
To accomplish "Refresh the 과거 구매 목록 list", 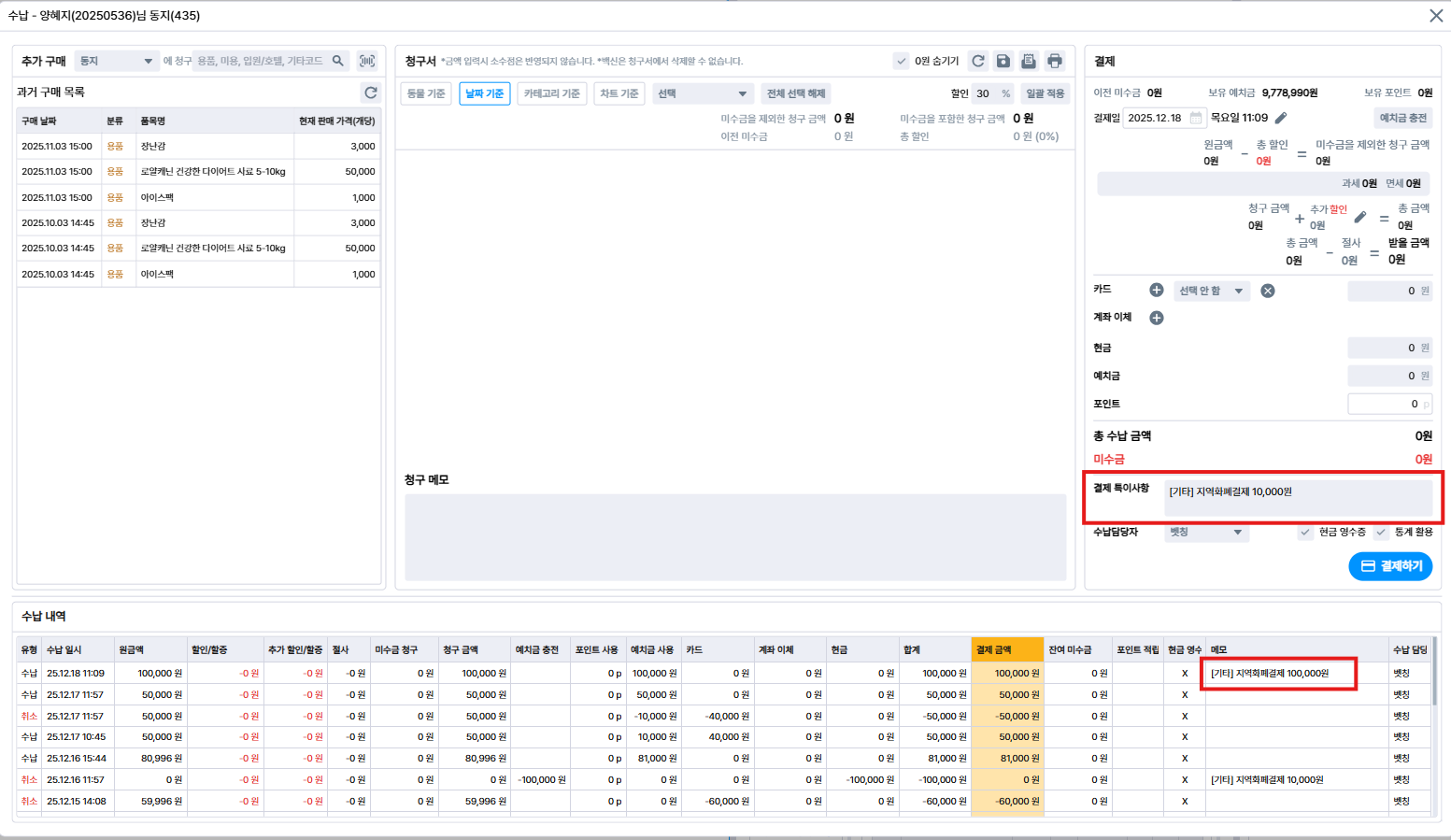I will (x=371, y=93).
